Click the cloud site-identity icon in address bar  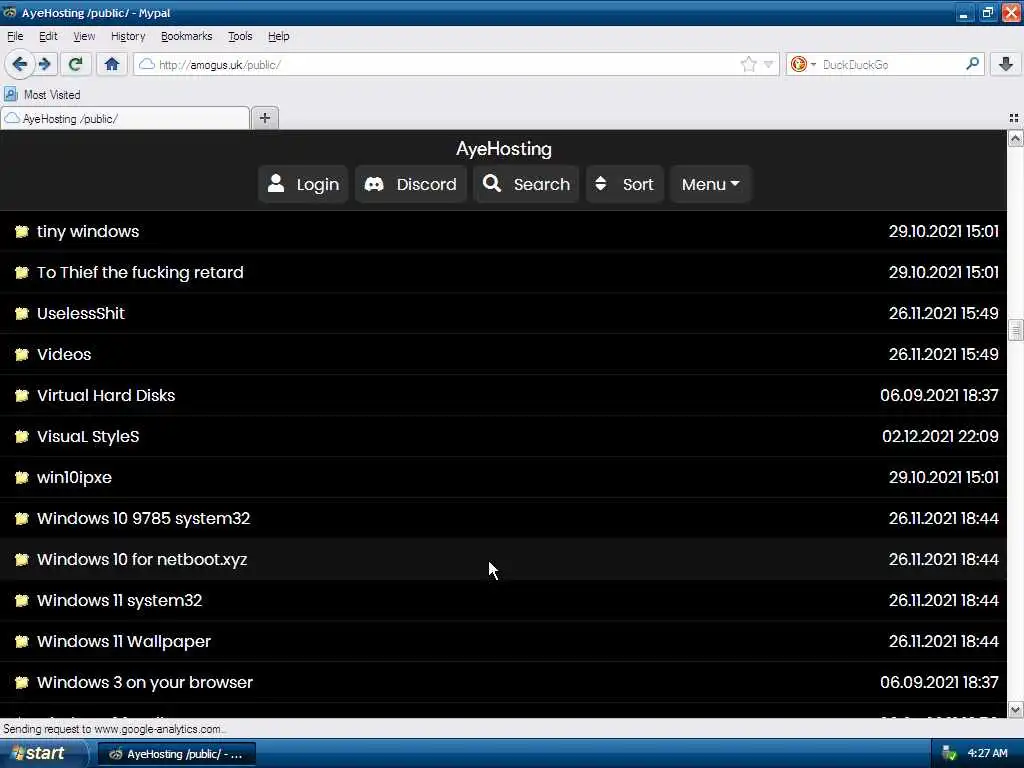click(147, 64)
